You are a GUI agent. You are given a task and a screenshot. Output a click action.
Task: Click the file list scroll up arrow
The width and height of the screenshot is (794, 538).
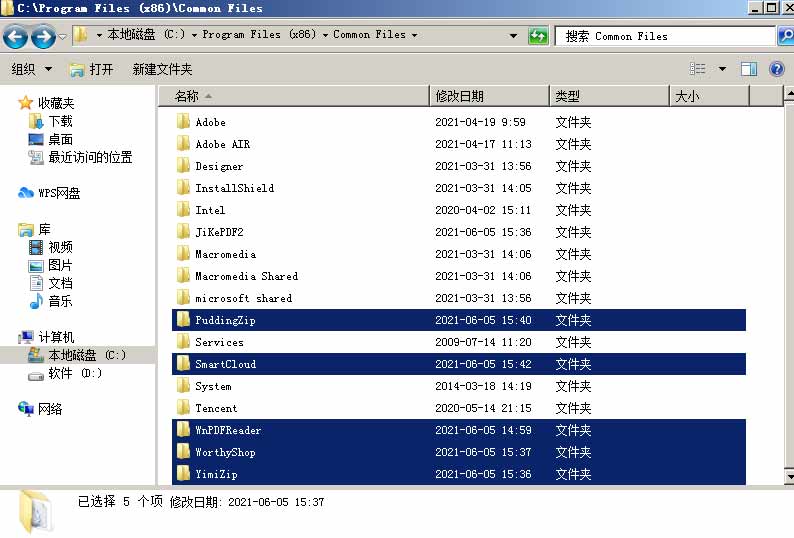click(x=788, y=95)
